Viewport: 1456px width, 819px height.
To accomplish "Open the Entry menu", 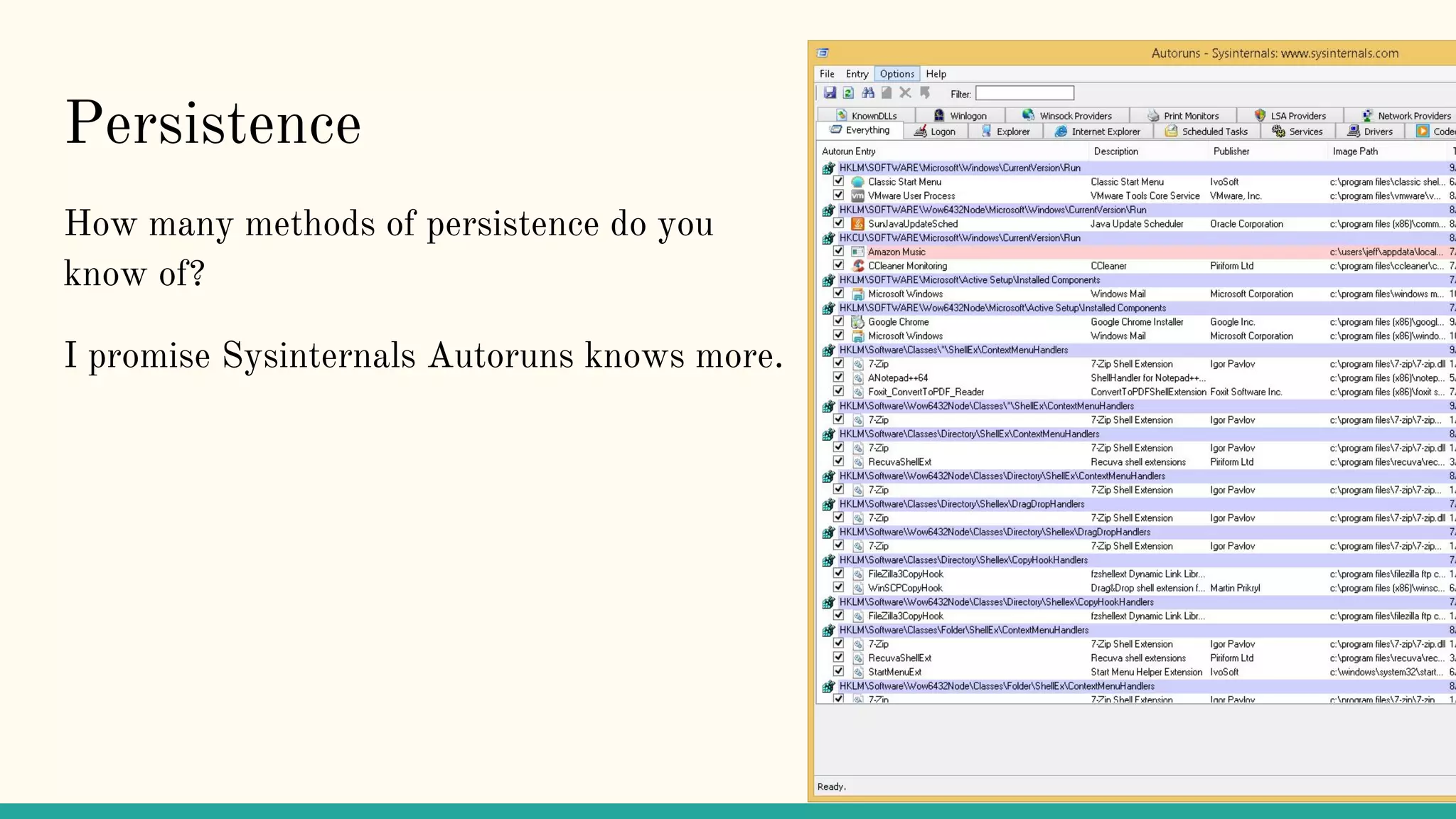I will click(857, 74).
